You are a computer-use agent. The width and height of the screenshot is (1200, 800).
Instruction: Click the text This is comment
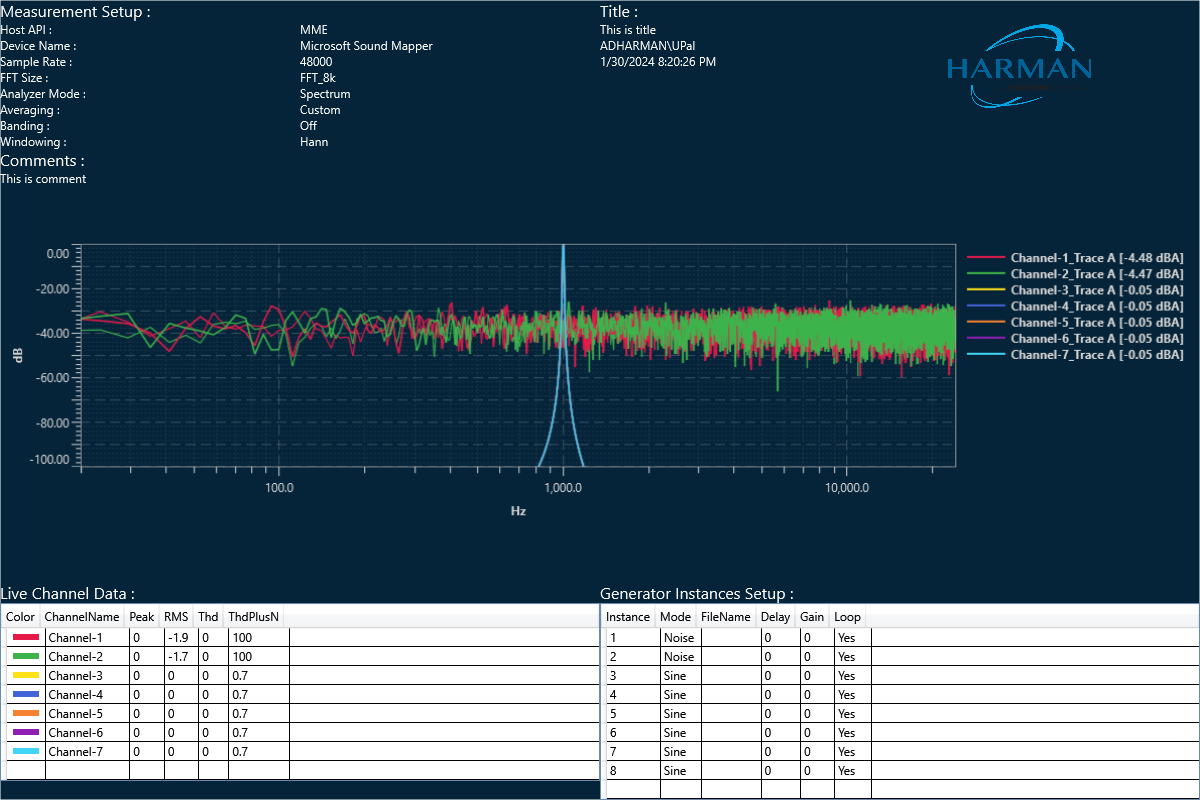(43, 179)
